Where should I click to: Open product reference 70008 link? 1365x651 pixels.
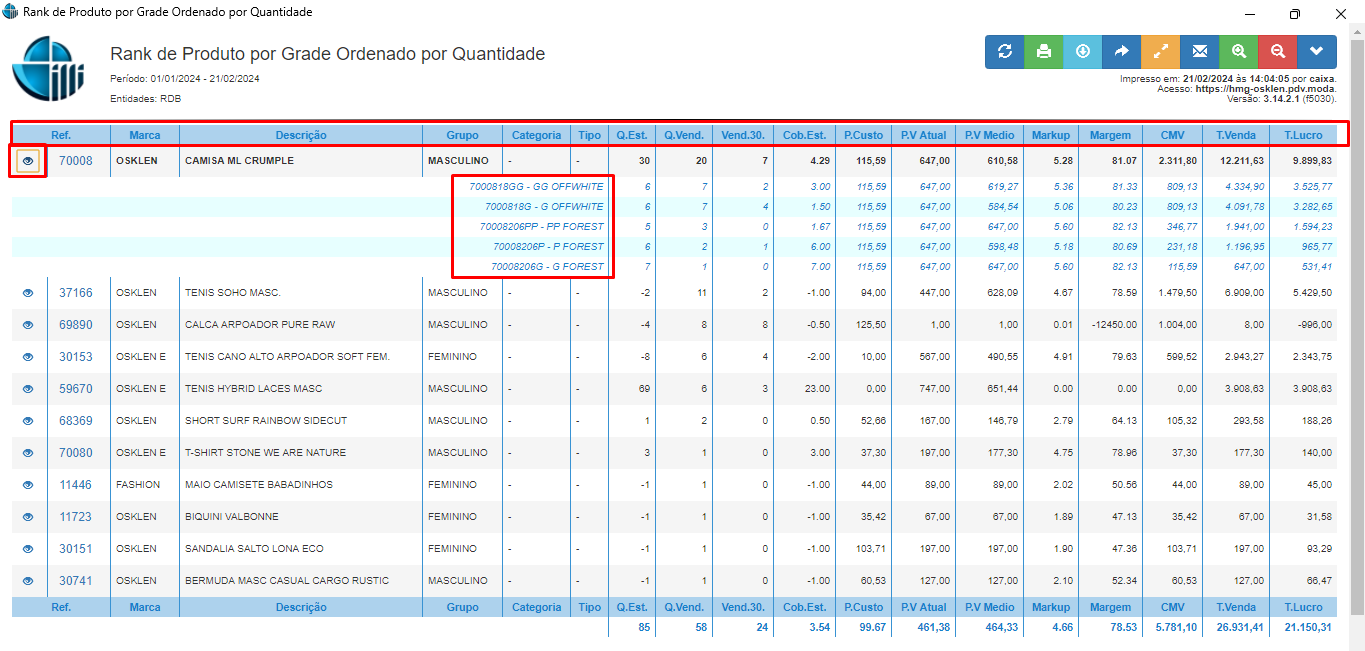coord(75,161)
